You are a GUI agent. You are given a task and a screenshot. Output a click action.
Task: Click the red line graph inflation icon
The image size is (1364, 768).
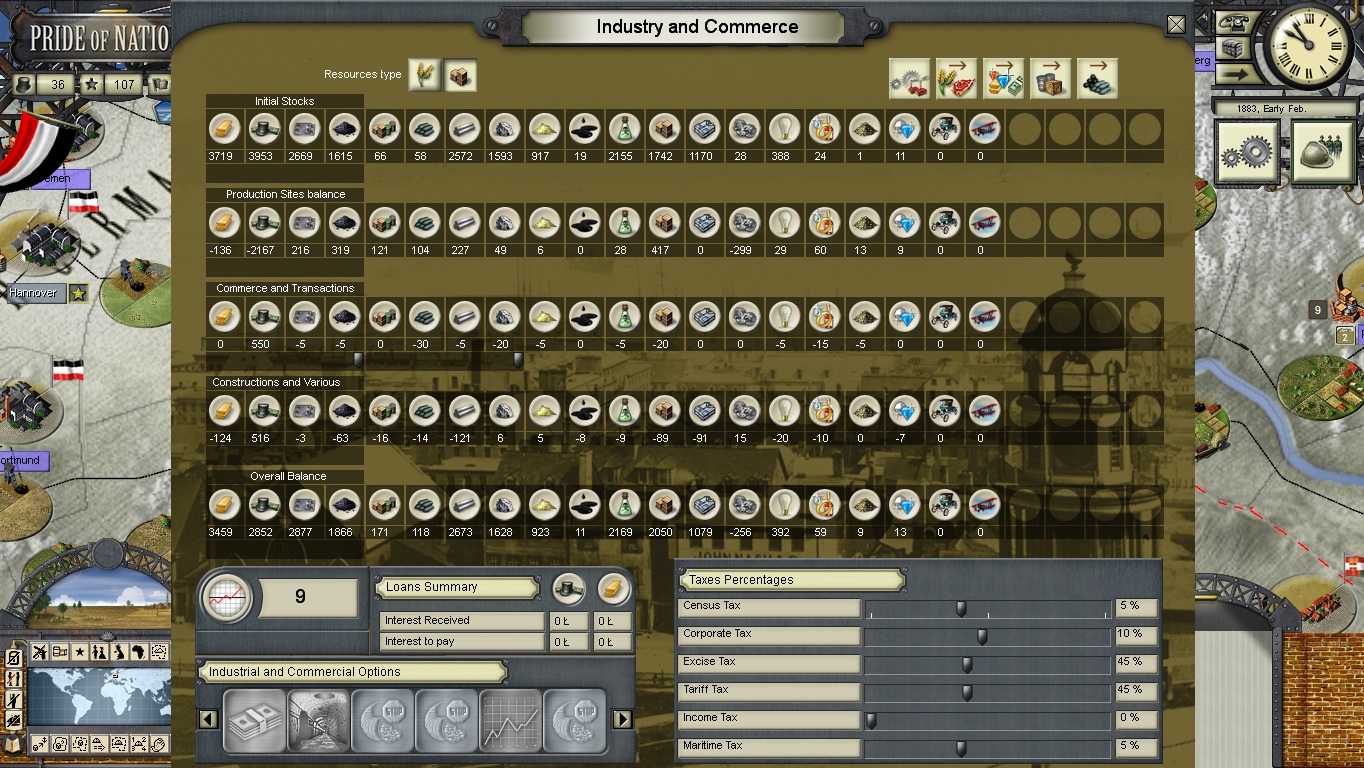(227, 598)
